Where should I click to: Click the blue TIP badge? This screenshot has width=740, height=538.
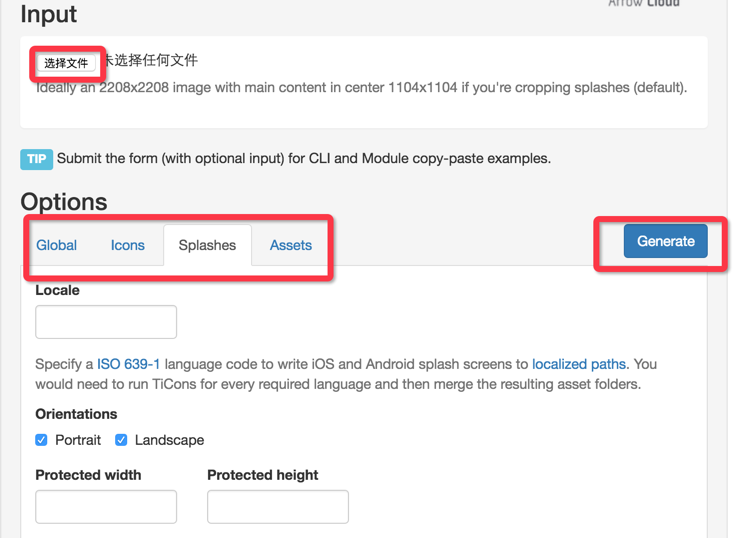tap(36, 159)
